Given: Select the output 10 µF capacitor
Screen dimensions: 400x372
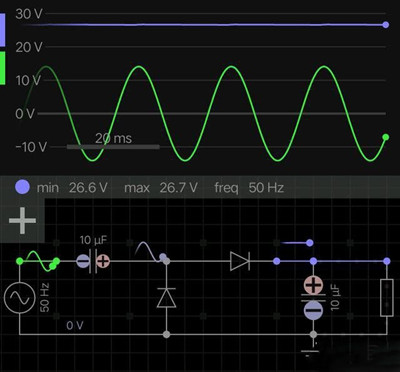Looking at the screenshot, I should [x=313, y=298].
